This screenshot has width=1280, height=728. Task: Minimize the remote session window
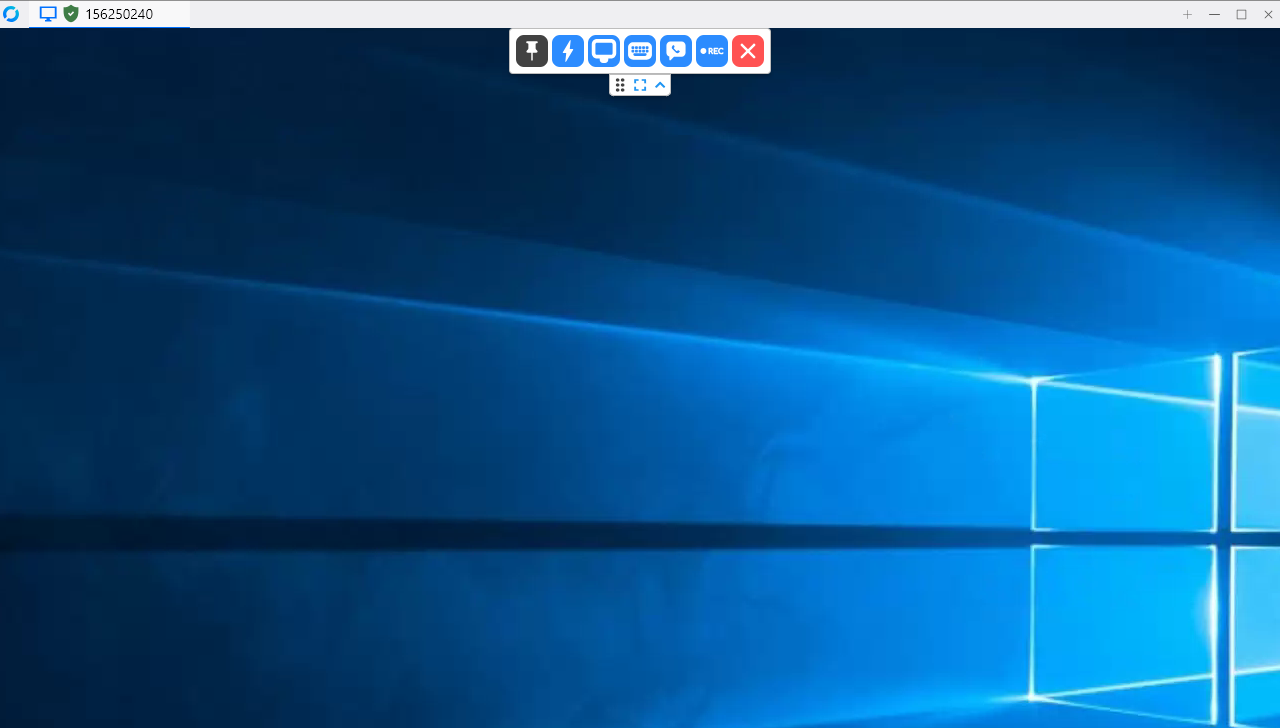coord(1214,14)
